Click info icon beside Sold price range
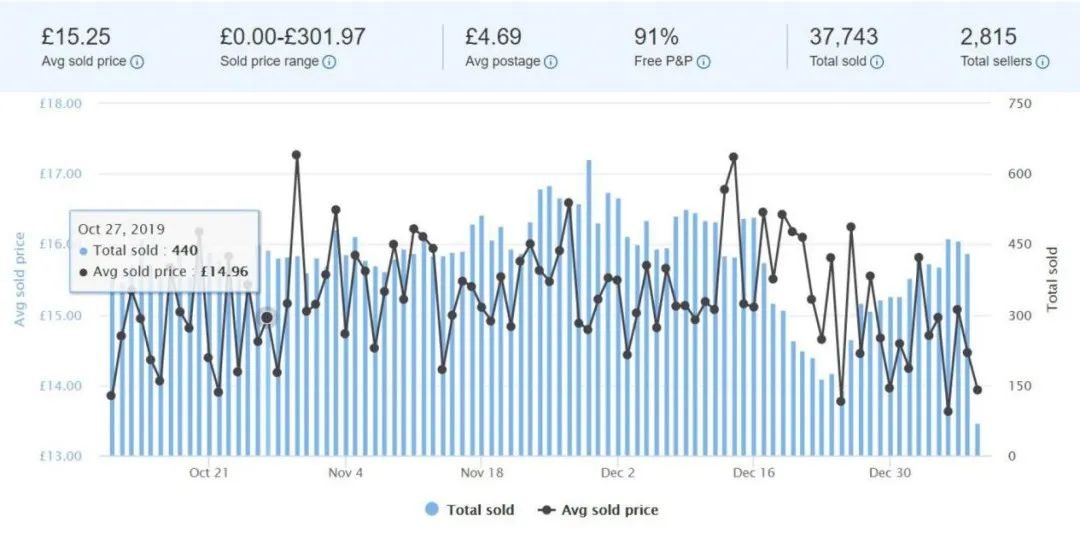Image resolution: width=1080 pixels, height=539 pixels. [329, 62]
